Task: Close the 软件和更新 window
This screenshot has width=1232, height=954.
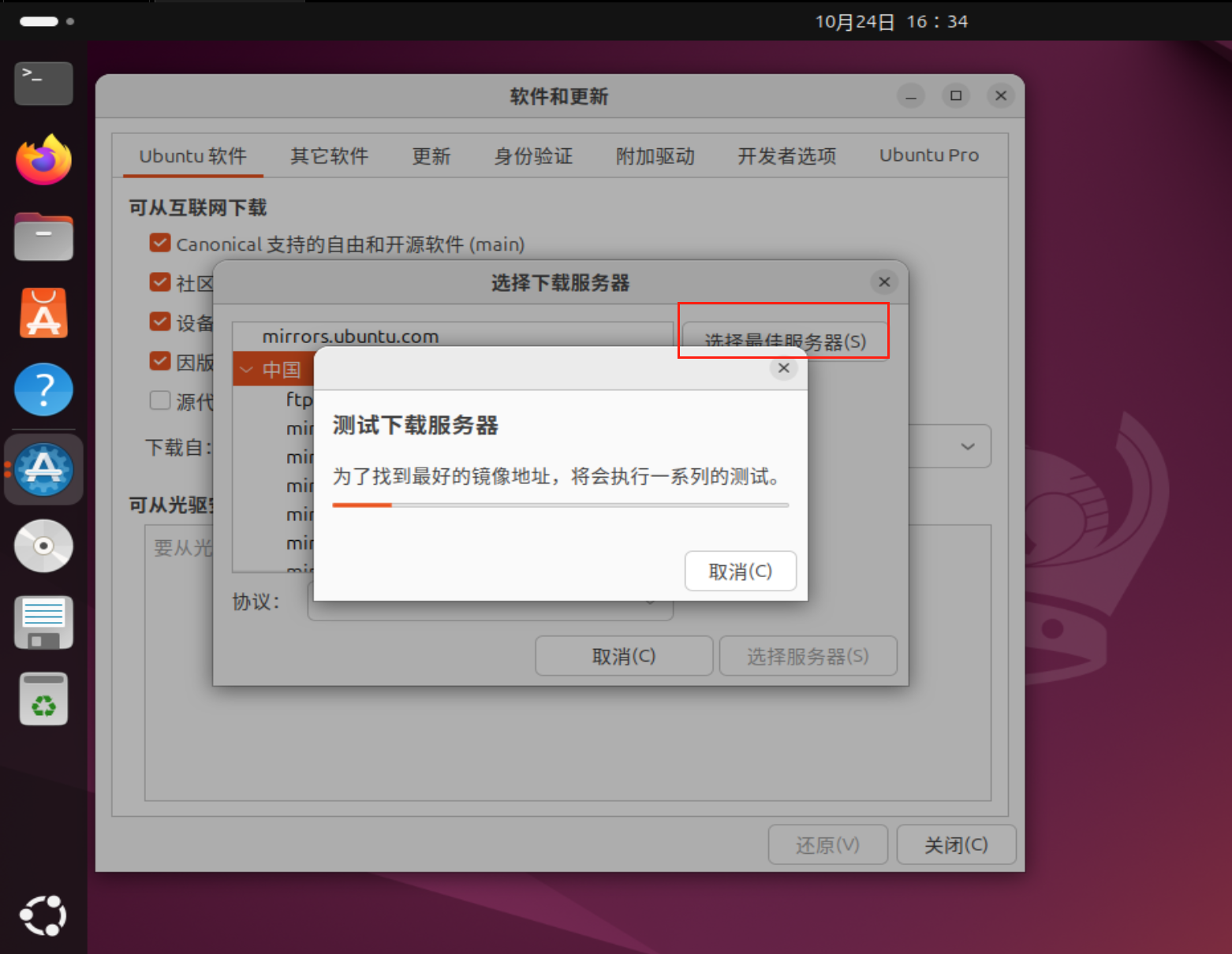Action: (1001, 96)
